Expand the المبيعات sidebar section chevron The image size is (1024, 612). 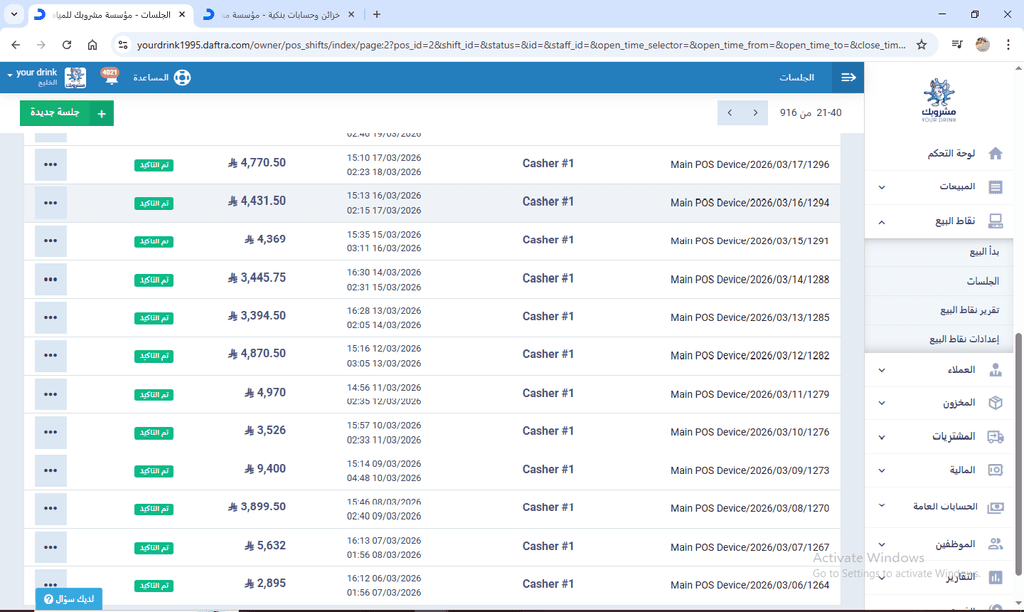click(x=881, y=187)
